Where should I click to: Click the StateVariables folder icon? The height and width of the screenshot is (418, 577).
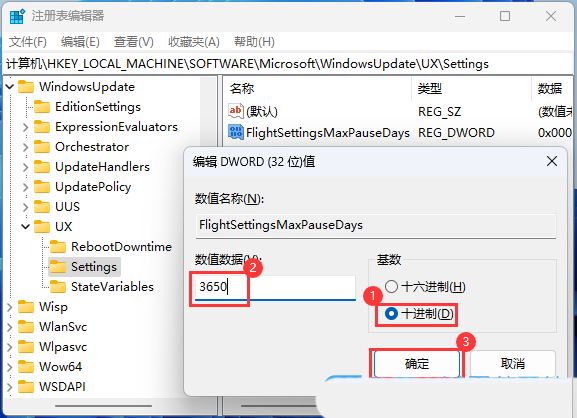[x=58, y=287]
